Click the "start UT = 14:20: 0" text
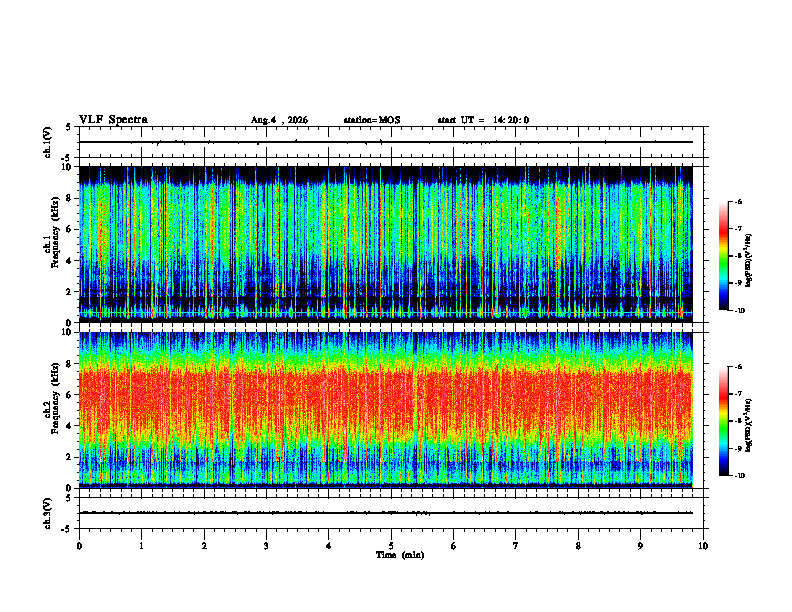792x612 pixels. 483,120
